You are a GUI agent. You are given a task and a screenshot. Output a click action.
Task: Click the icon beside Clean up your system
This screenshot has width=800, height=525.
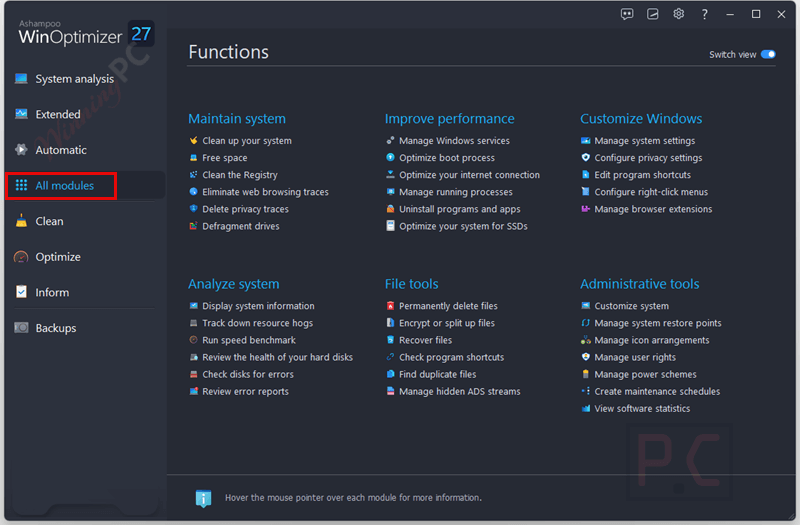click(193, 140)
